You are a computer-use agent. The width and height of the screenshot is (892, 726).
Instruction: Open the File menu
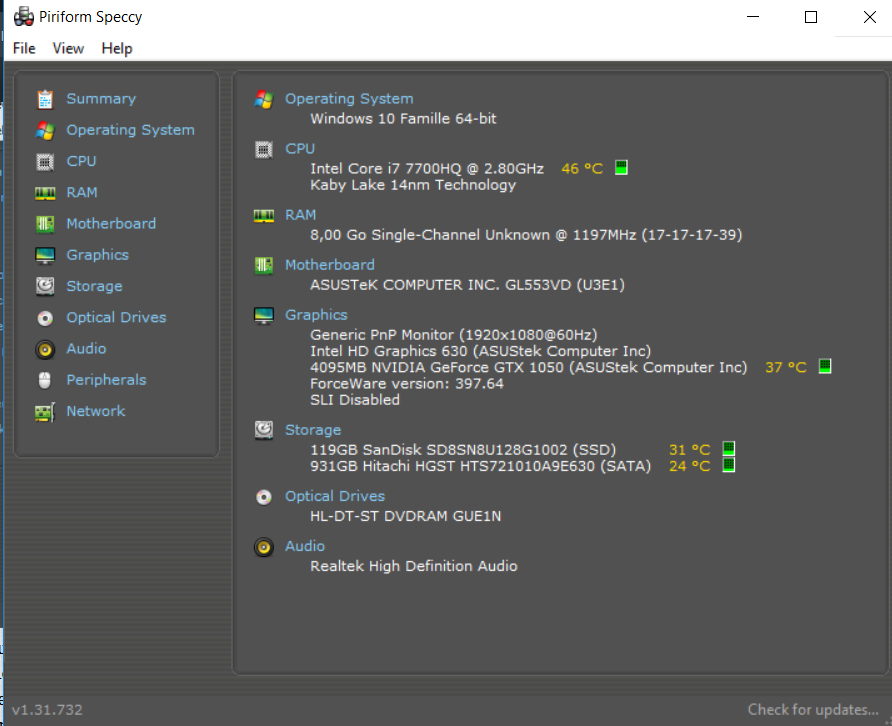tap(24, 48)
